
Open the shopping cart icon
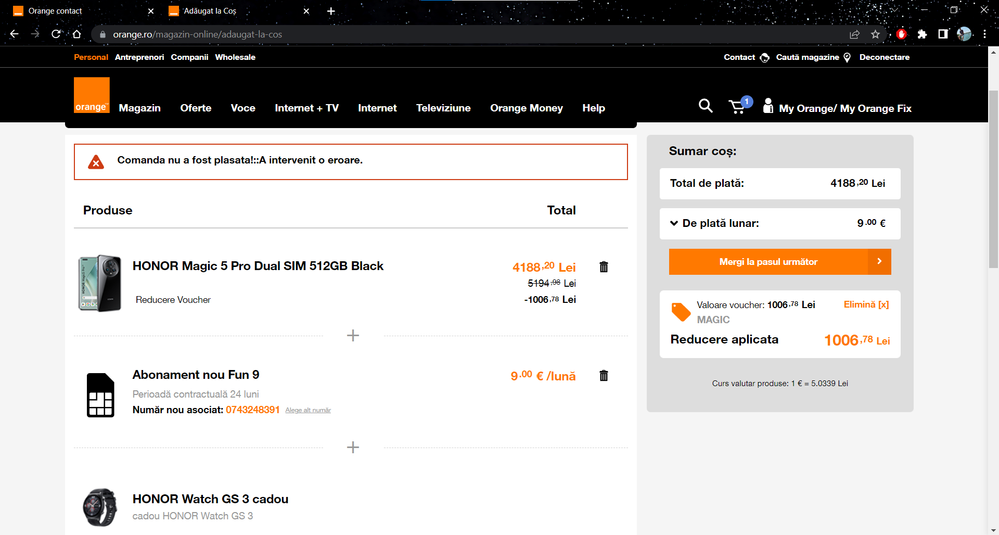click(738, 106)
